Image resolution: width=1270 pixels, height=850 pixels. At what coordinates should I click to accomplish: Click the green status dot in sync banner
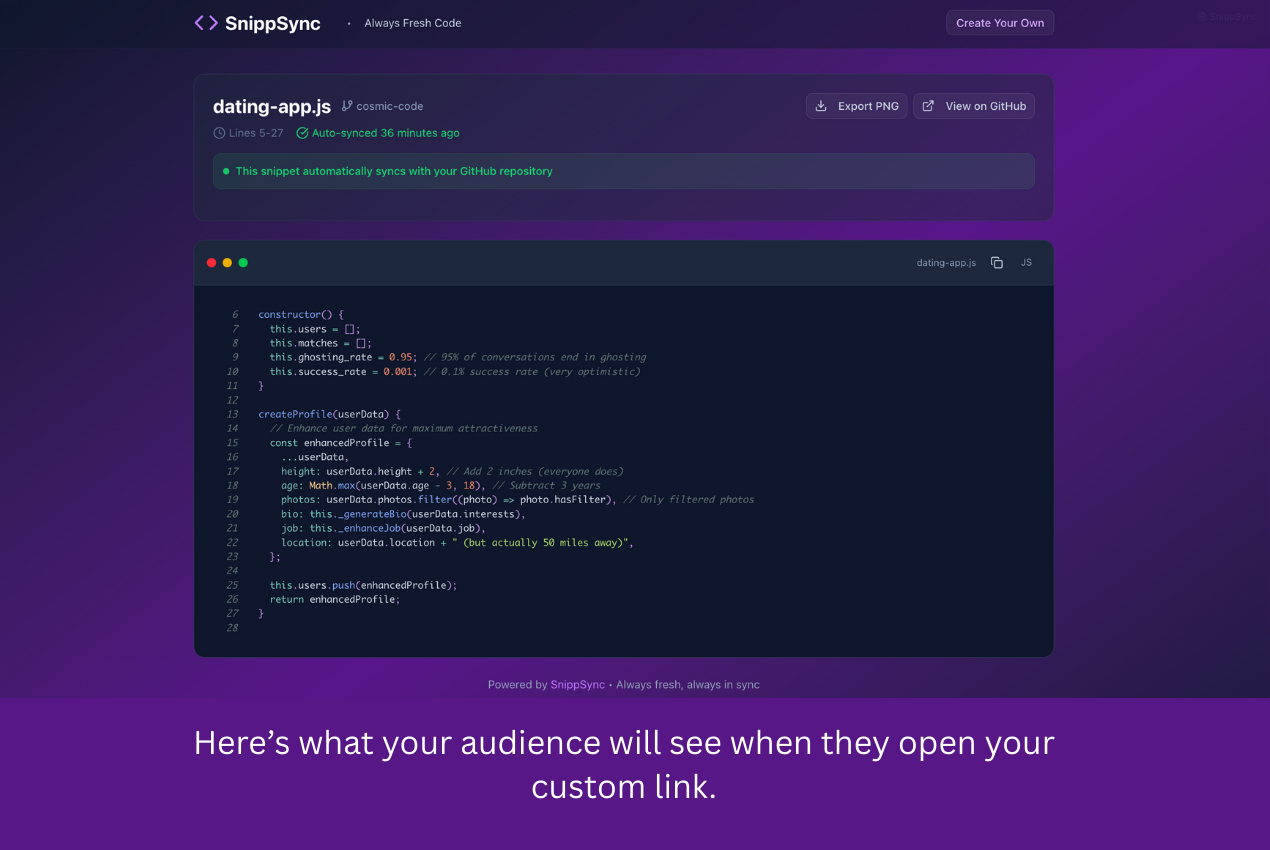[226, 171]
